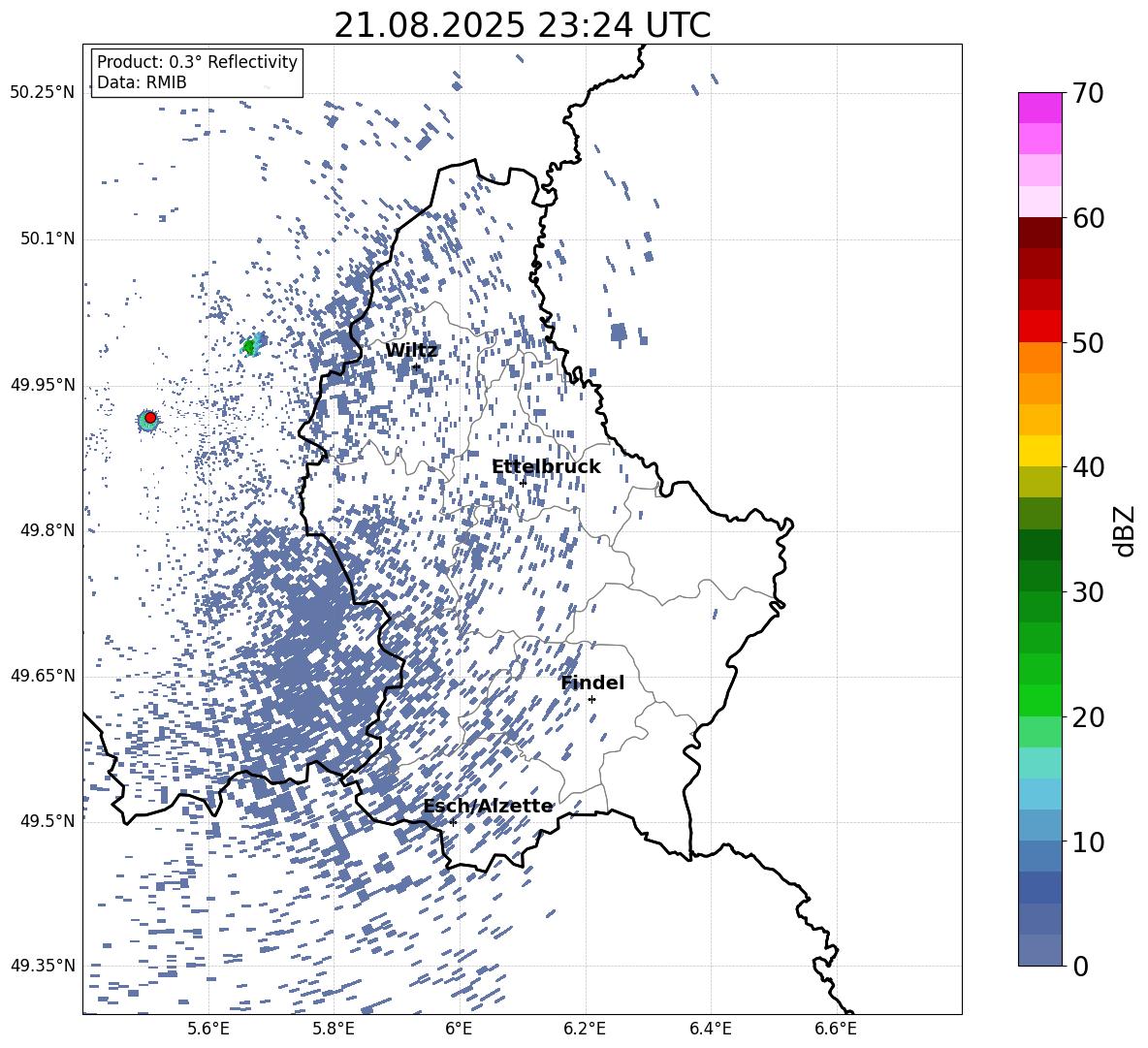Image resolution: width=1148 pixels, height=1048 pixels.
Task: Click the colorbar value 40
Action: tap(1088, 467)
